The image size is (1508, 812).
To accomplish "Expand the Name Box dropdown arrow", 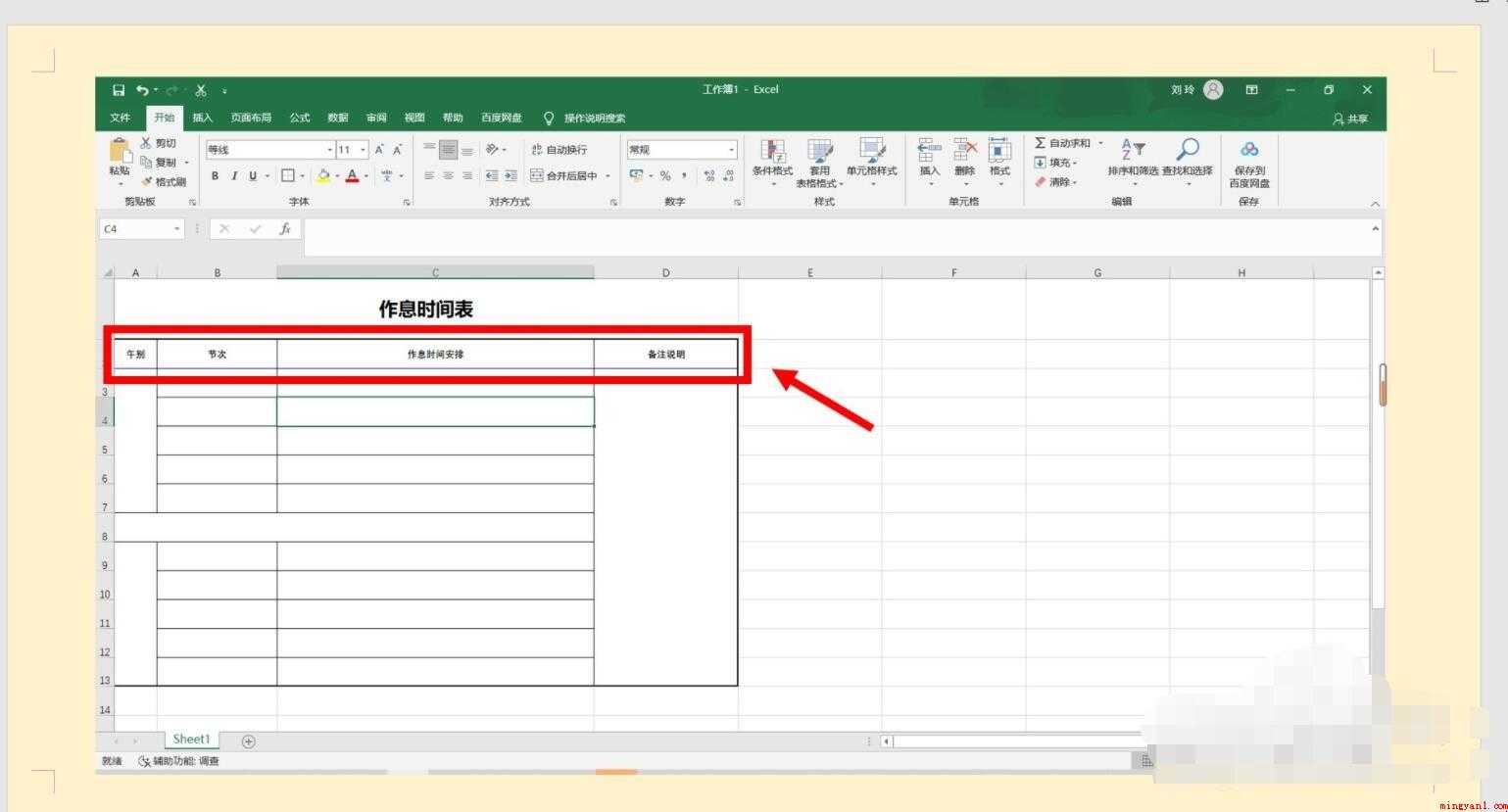I will 177,229.
